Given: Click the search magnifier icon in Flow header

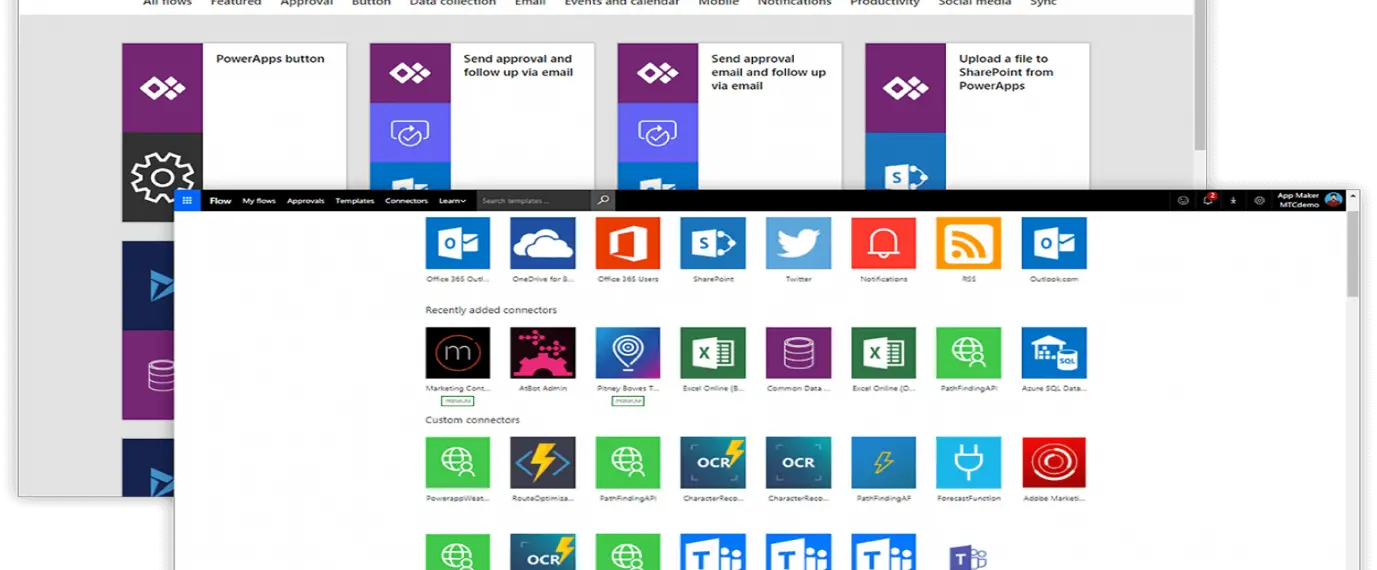Looking at the screenshot, I should coord(603,201).
